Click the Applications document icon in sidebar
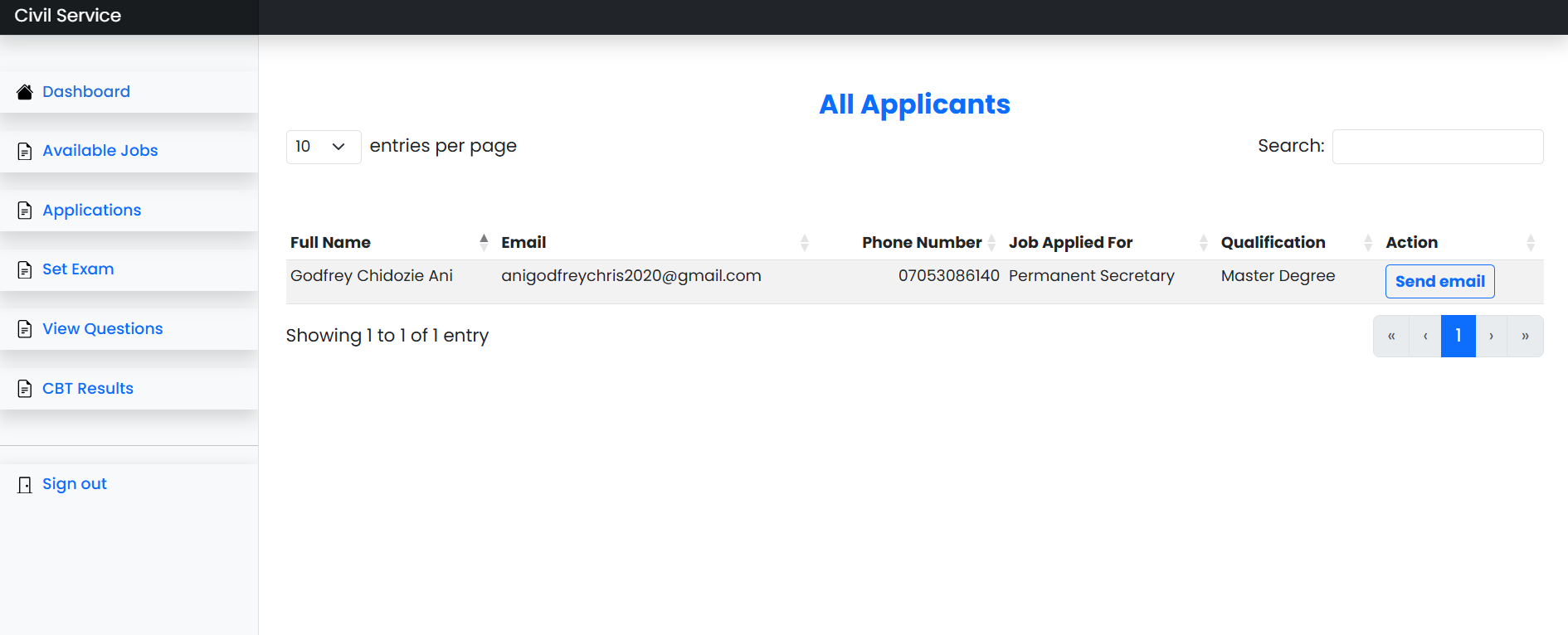The width and height of the screenshot is (1568, 635). click(25, 211)
